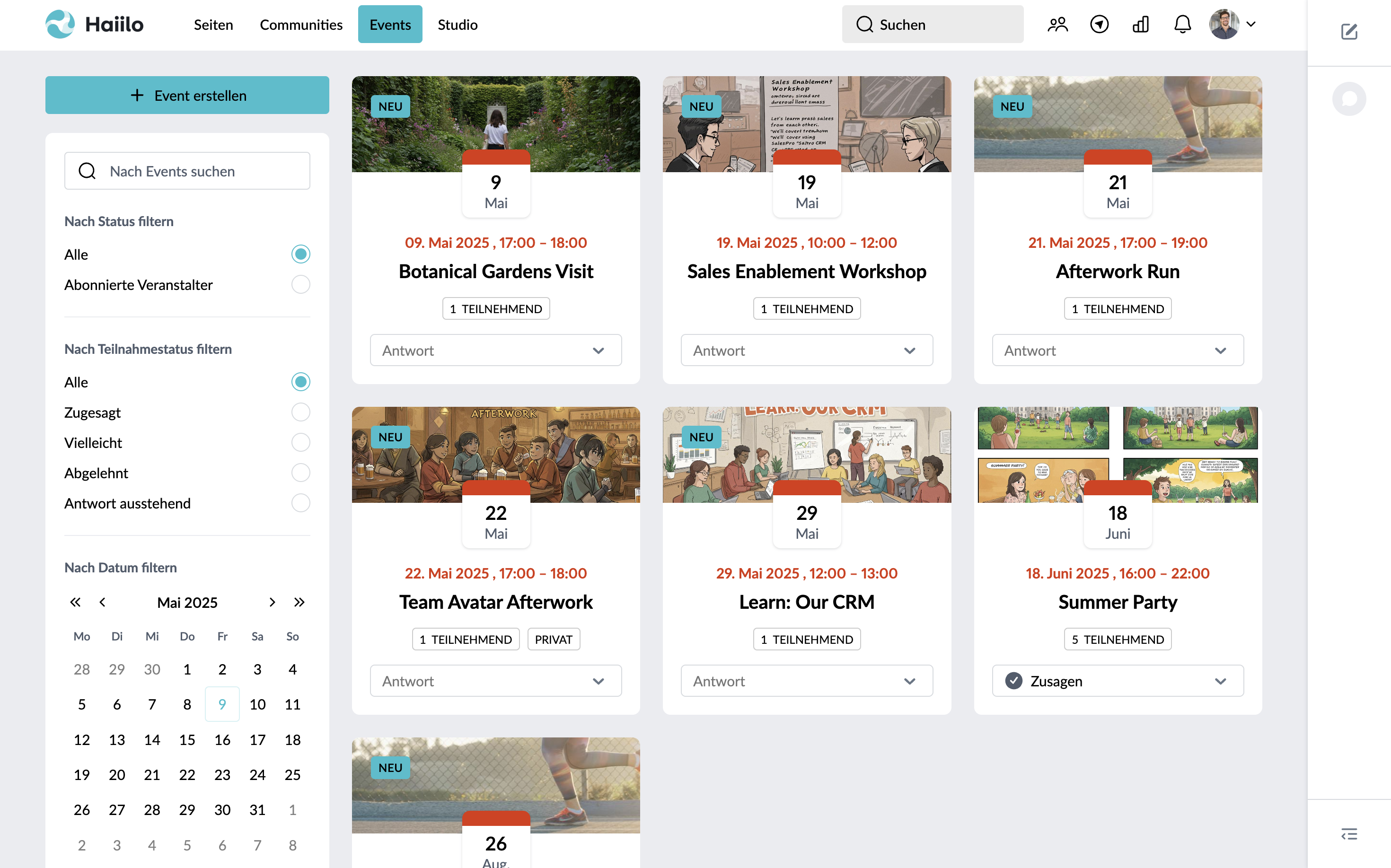The width and height of the screenshot is (1391, 868).
Task: Click the Nach Events suchen field
Action: [187, 171]
